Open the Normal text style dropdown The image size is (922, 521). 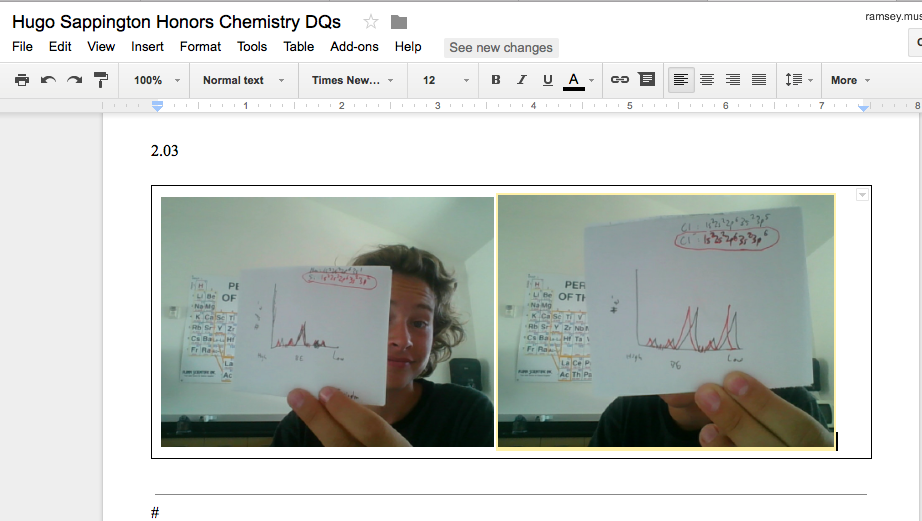click(243, 80)
